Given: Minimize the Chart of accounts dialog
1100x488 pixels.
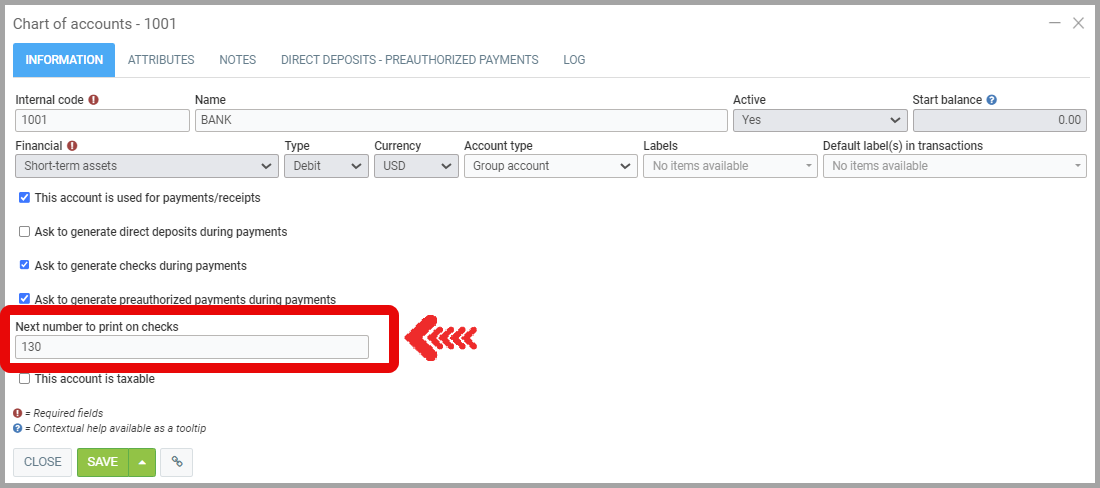Looking at the screenshot, I should 1054,23.
